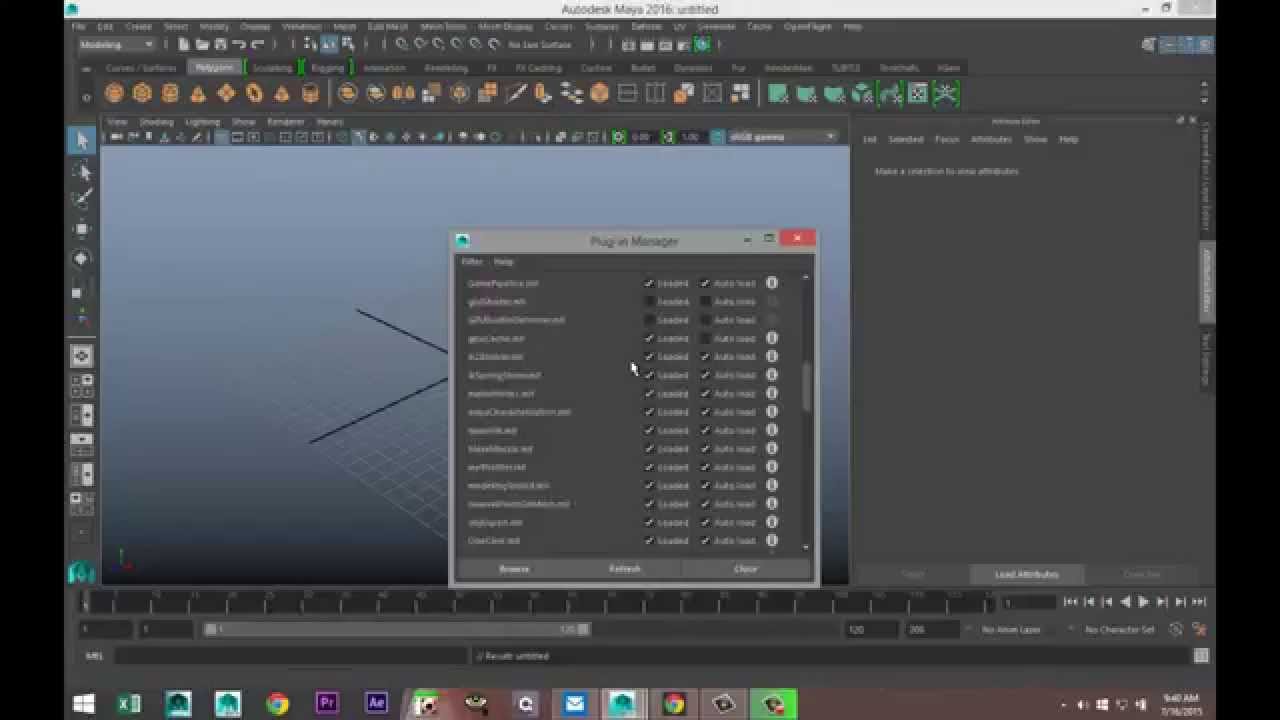Switch to the Rigging shelf tab
Viewport: 1280px width, 720px height.
pyautogui.click(x=327, y=68)
